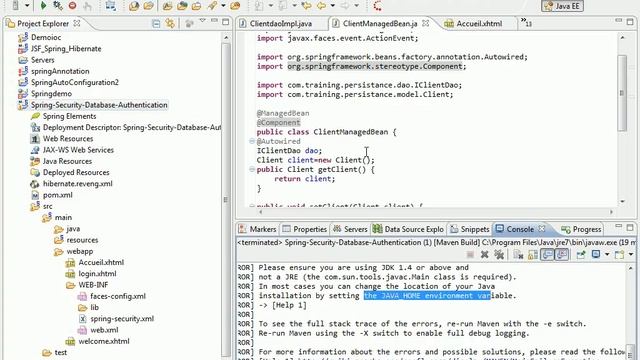Click Collapse All in Project Explorer
Screen dimensions: 640x360
156,24
